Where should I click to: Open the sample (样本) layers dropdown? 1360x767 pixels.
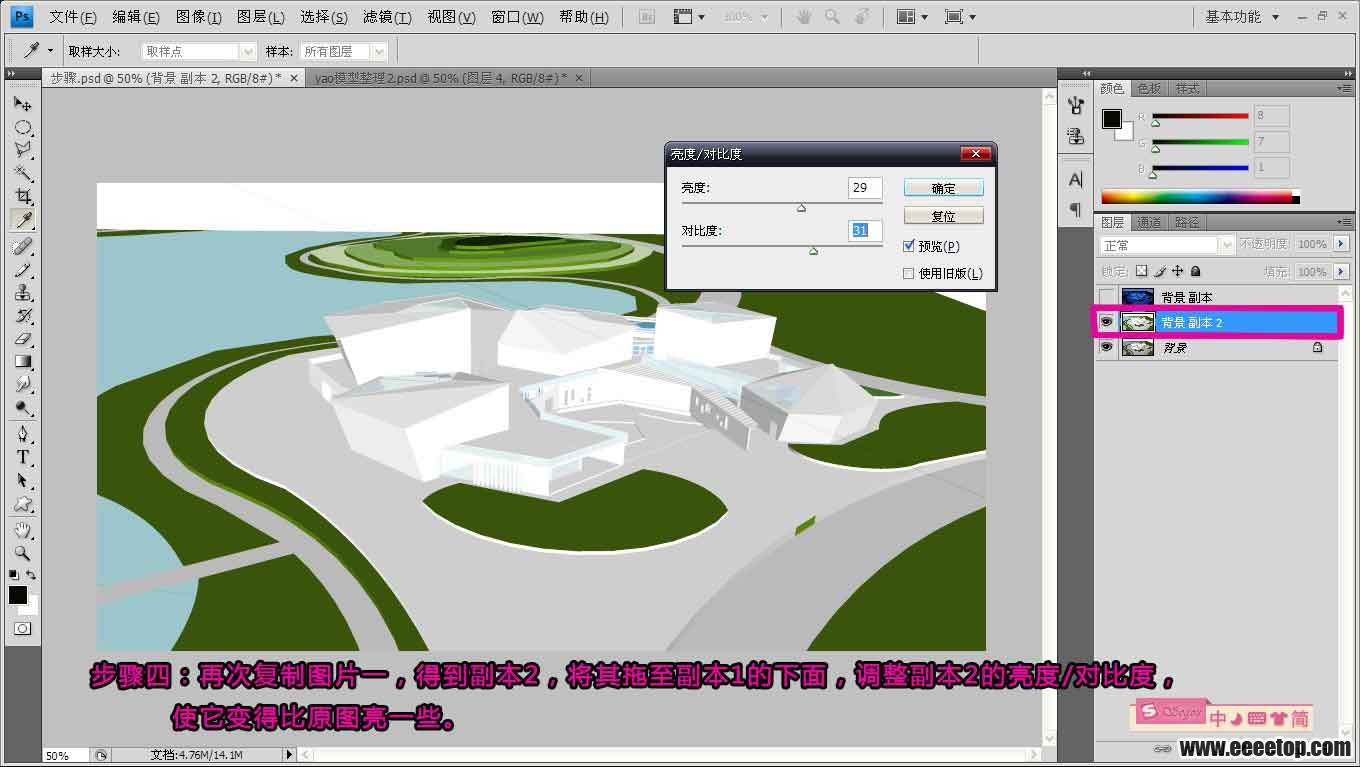click(343, 51)
